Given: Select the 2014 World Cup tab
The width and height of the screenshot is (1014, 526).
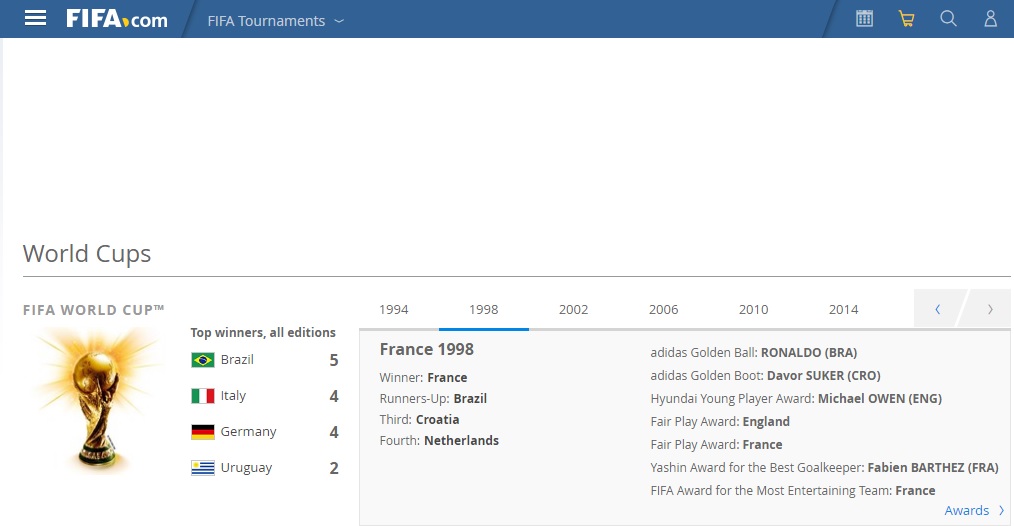Looking at the screenshot, I should 843,309.
